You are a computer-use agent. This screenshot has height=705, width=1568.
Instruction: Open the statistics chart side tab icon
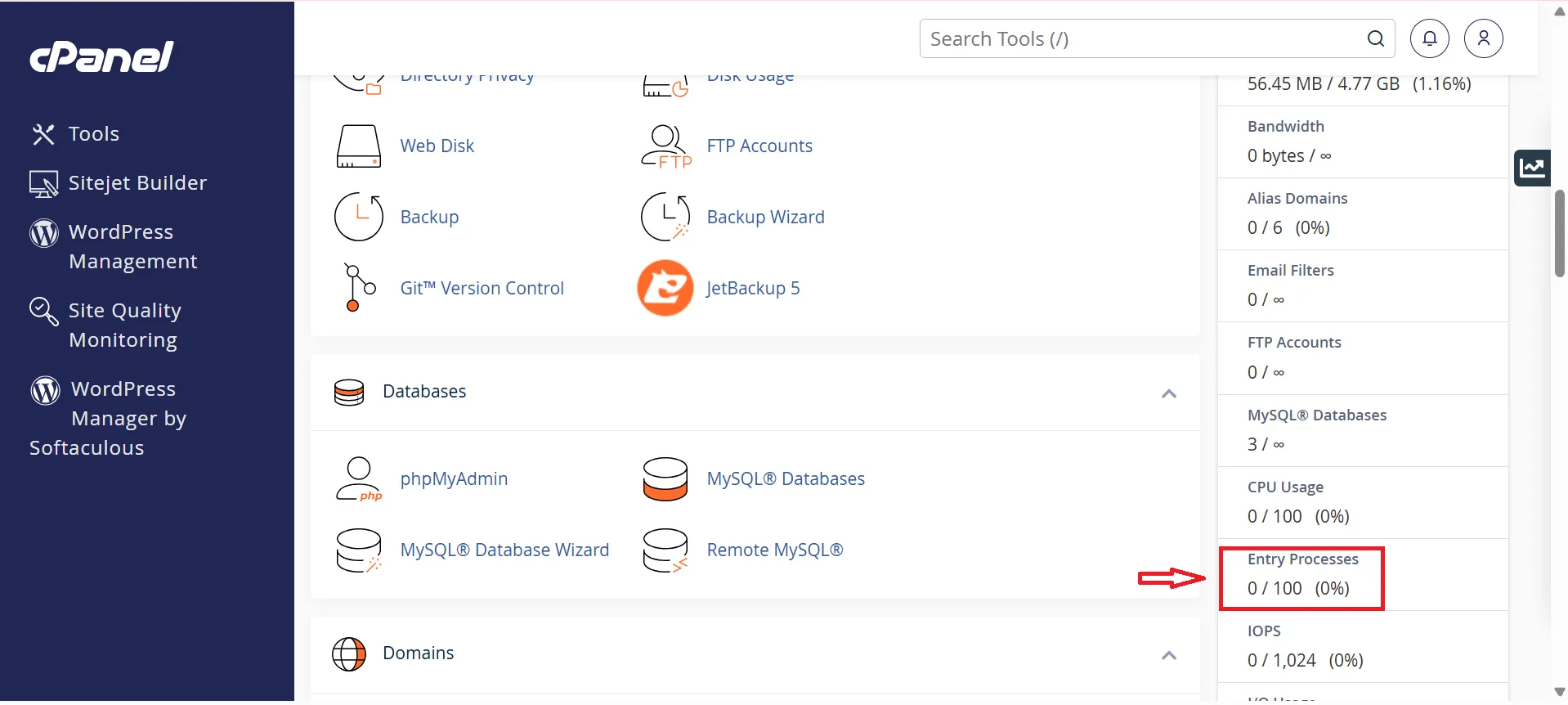1531,168
